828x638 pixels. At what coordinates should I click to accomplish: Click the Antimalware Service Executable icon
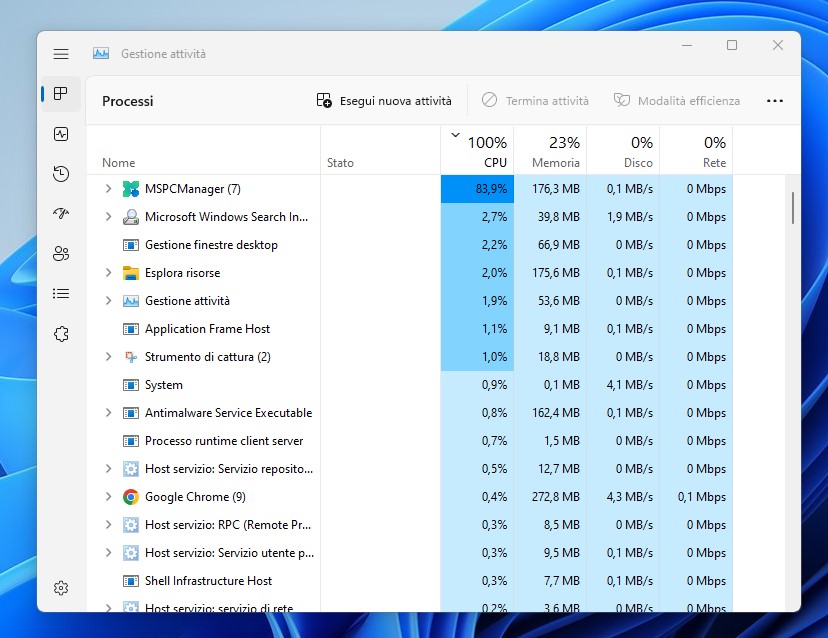point(130,413)
